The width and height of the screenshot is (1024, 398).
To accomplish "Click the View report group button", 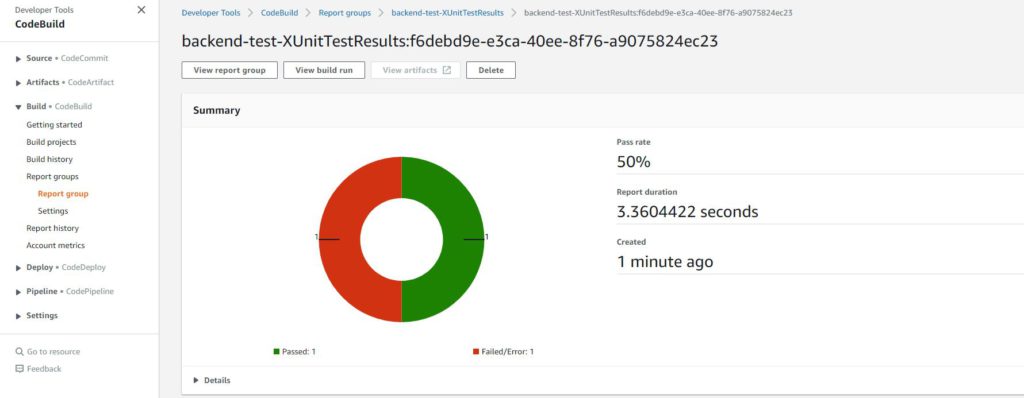I will click(x=229, y=70).
